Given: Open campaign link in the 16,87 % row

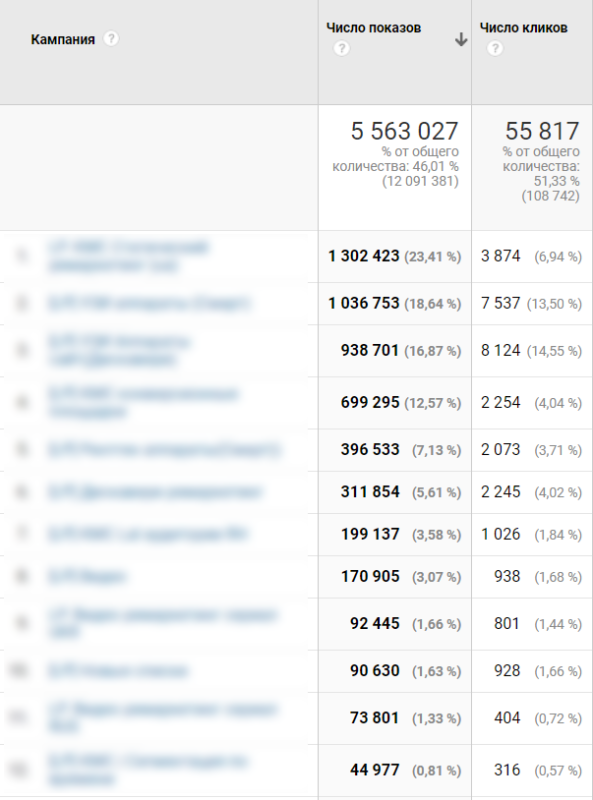Looking at the screenshot, I should (119, 351).
